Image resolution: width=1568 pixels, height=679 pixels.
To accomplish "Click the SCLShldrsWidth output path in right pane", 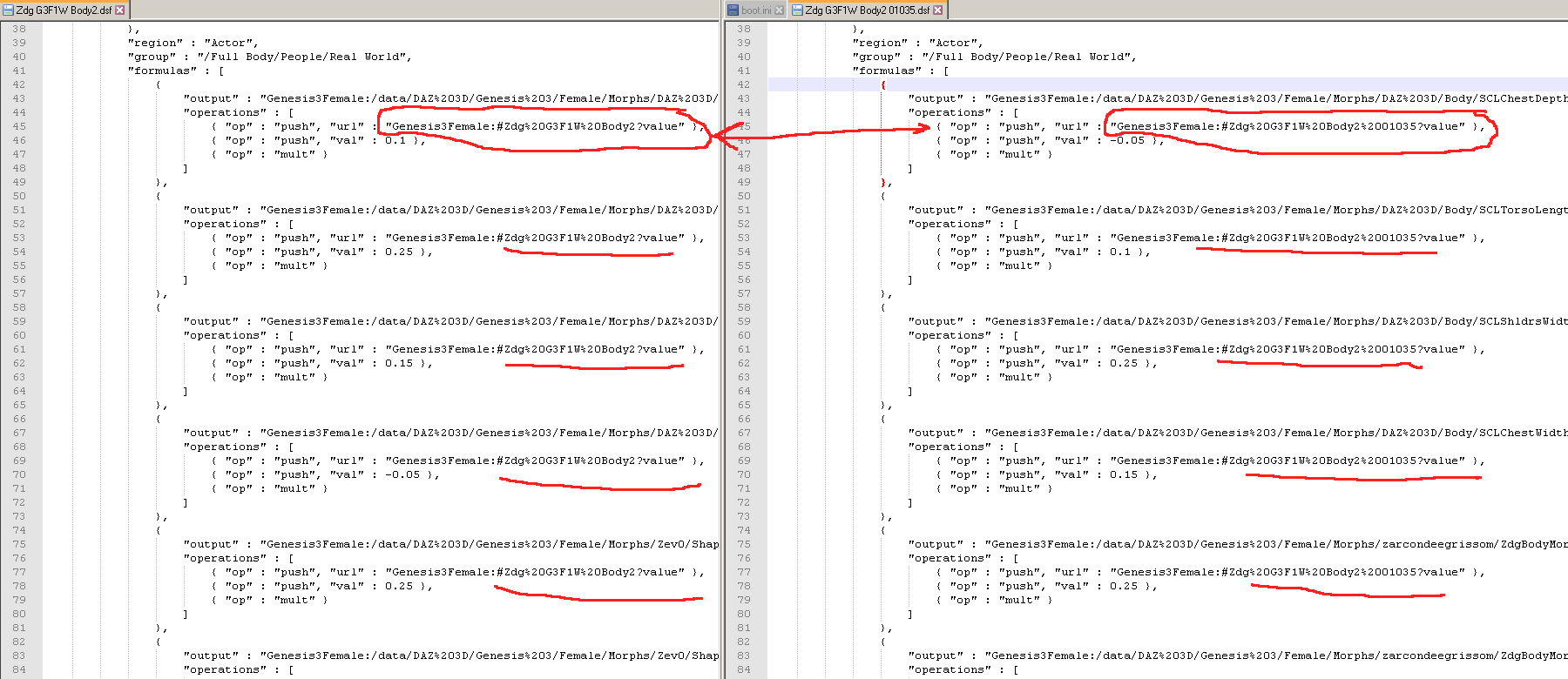I will tap(1276, 321).
